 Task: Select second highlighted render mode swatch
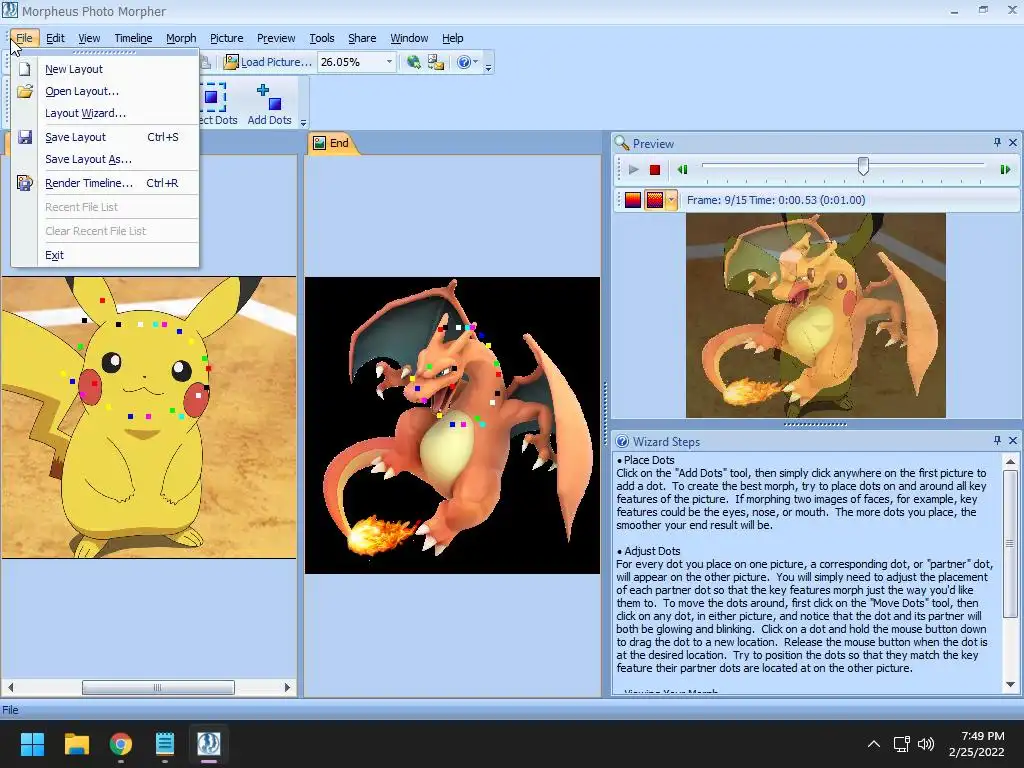654,200
